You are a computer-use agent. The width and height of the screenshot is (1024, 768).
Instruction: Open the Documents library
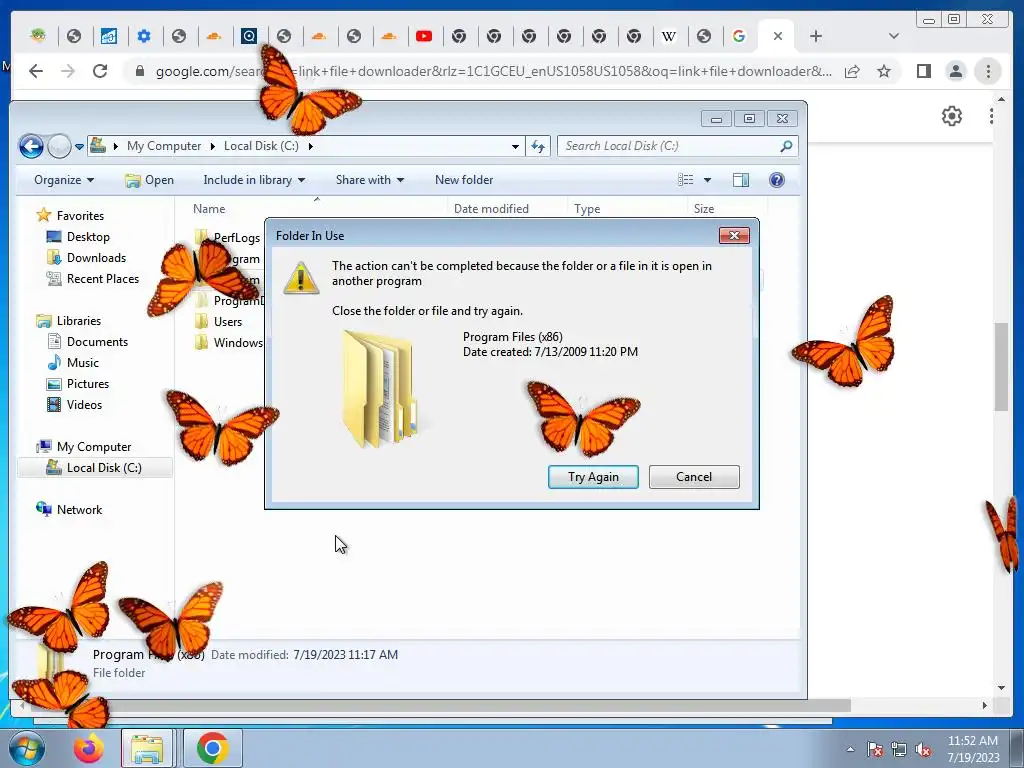88,342
